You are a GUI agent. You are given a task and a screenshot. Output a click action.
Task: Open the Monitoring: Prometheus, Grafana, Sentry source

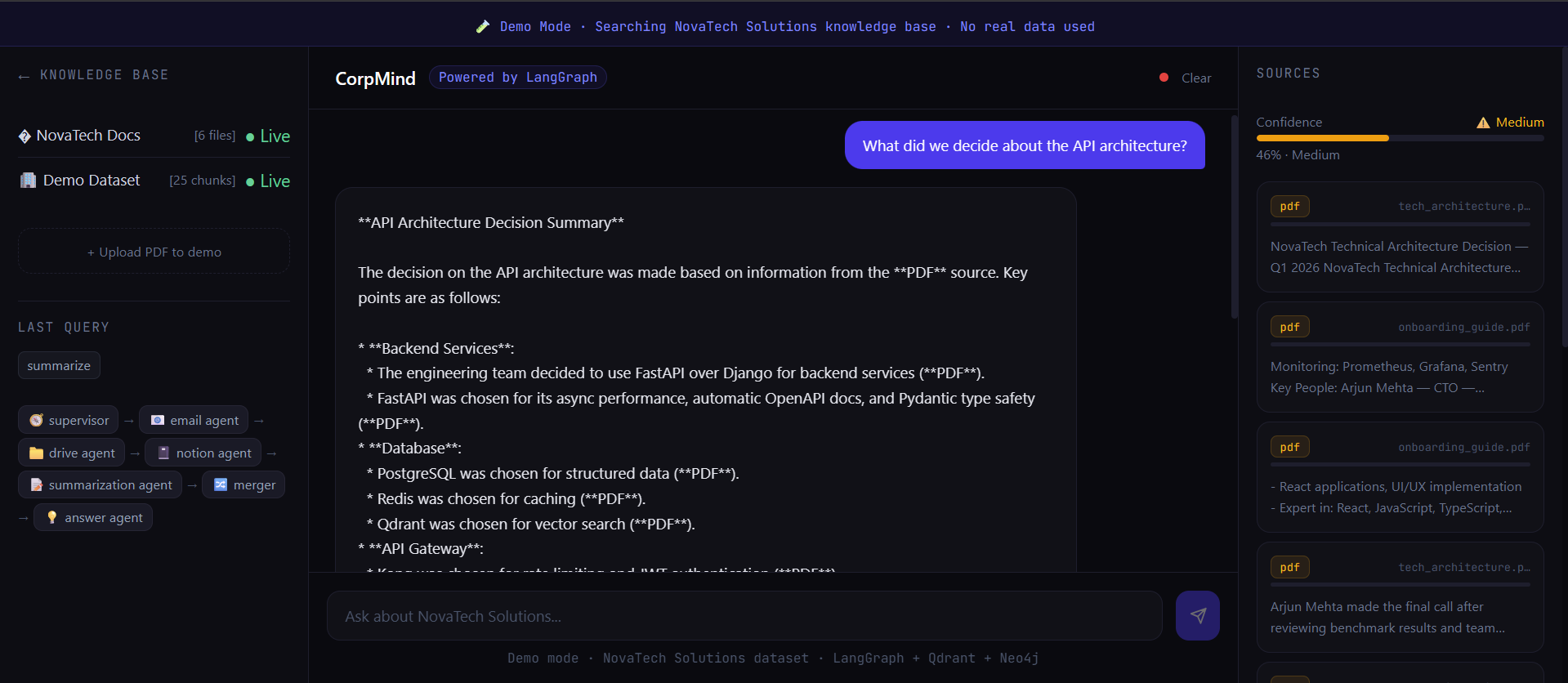pos(1400,357)
